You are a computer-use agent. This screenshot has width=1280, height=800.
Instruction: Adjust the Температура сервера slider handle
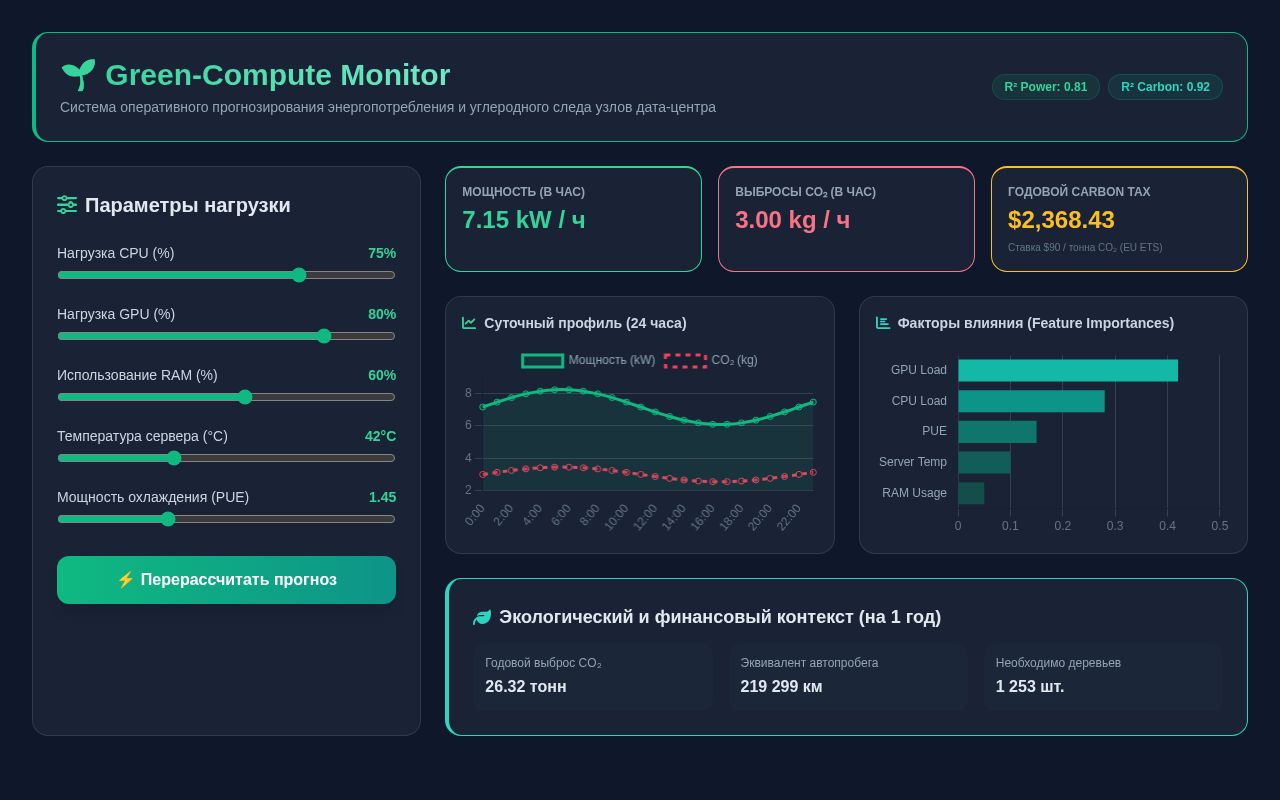[x=174, y=458]
